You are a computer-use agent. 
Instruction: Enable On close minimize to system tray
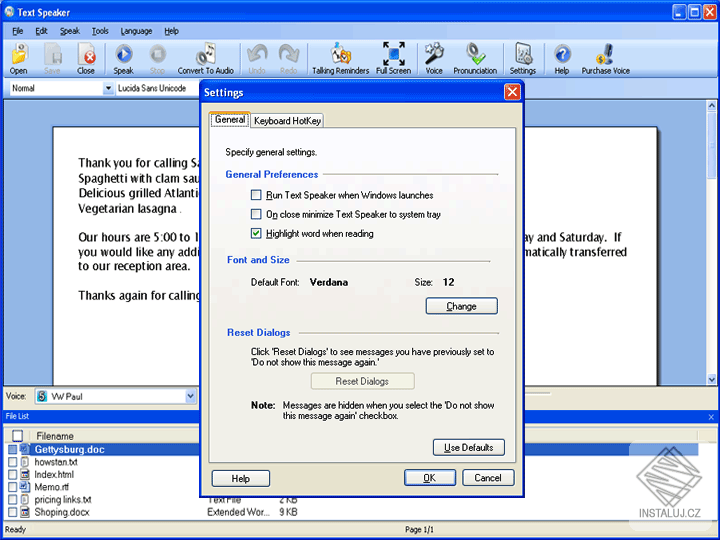256,214
